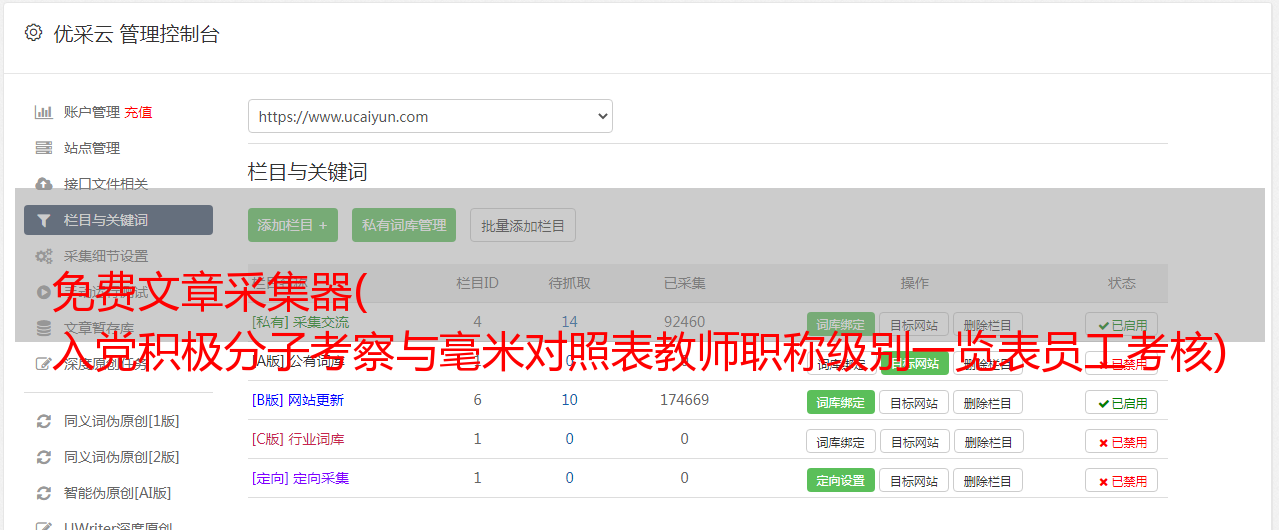Open the [私有] 采集交流 column link
Screen dimensions: 1279x530
[x=300, y=322]
